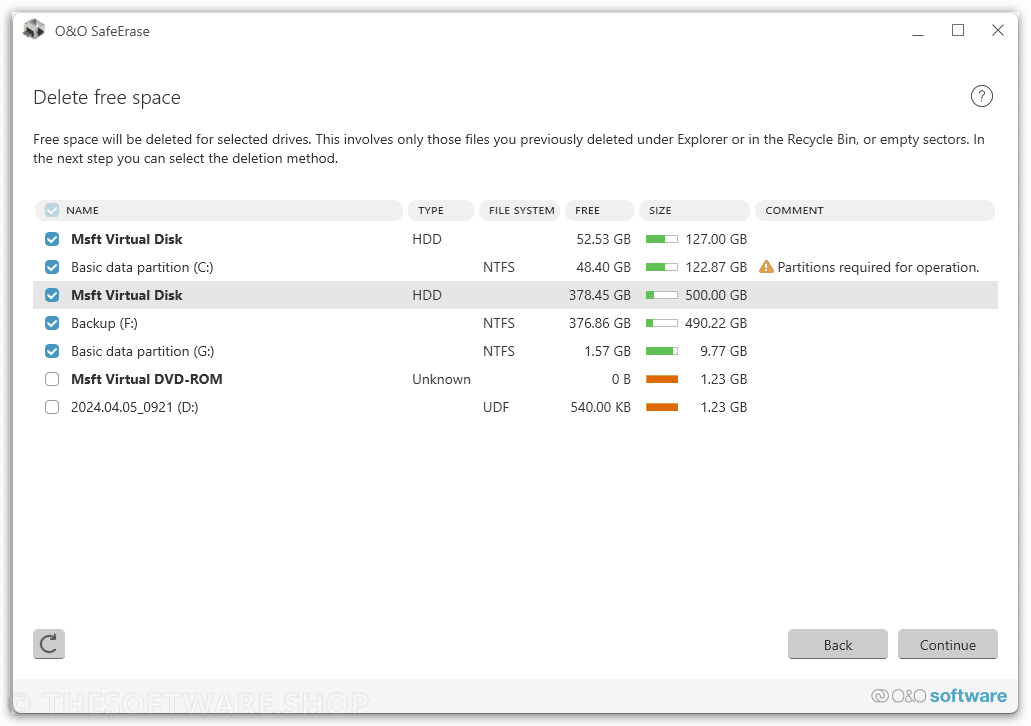Screen dimensions: 1031x726
Task: Click orange usage bar for 2024.04.05_0921 (D:)
Action: (661, 407)
